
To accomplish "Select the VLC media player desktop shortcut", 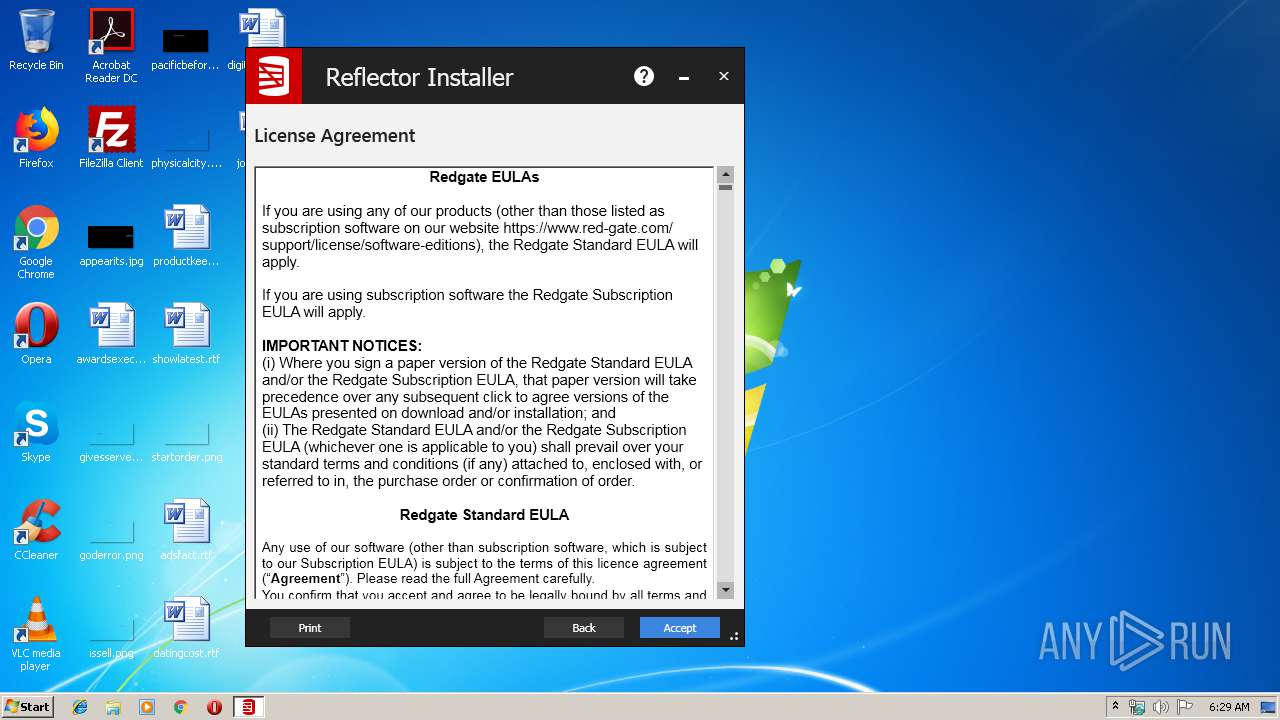I will 36,634.
